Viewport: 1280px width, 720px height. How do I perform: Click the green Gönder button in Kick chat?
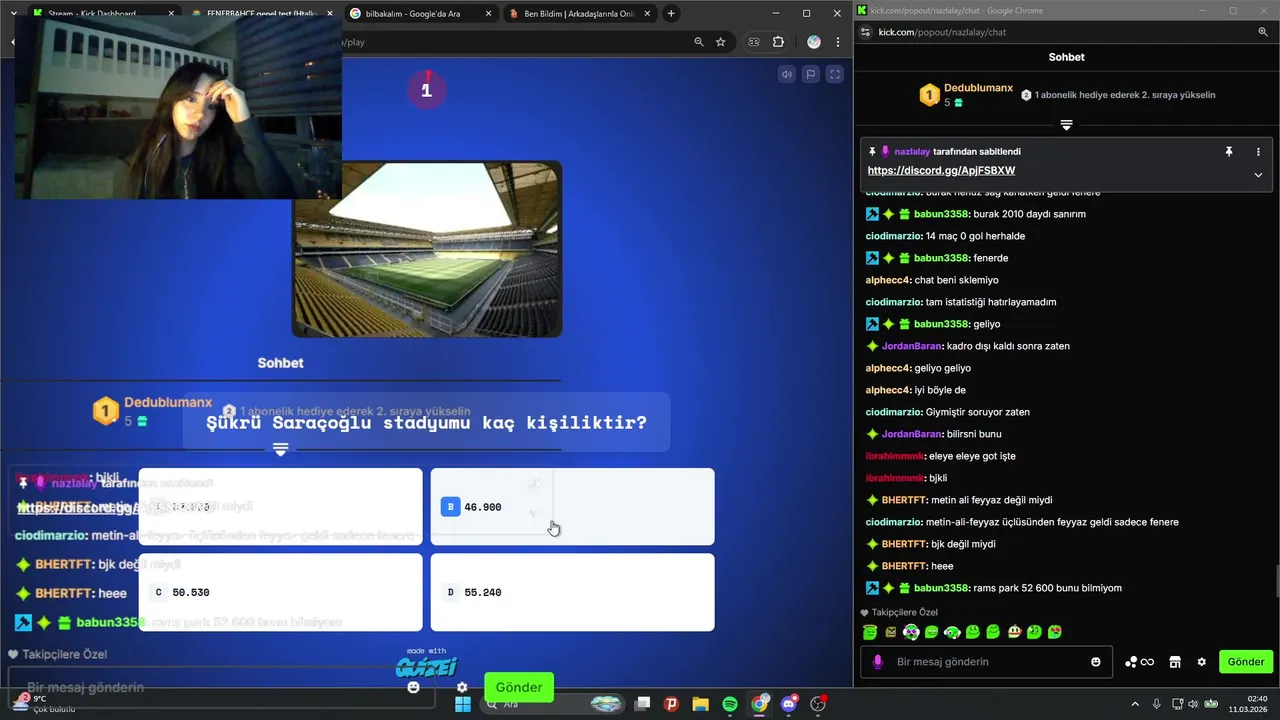1246,662
